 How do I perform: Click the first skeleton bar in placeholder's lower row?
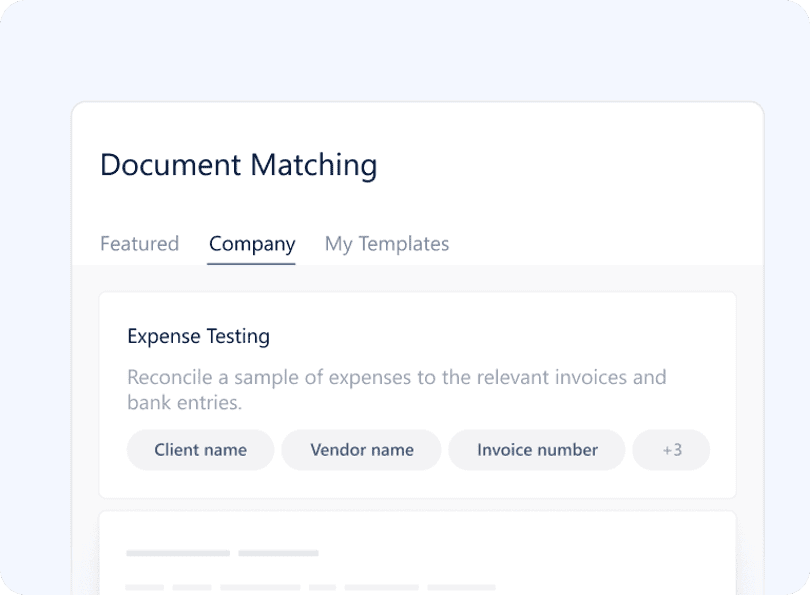[145, 587]
